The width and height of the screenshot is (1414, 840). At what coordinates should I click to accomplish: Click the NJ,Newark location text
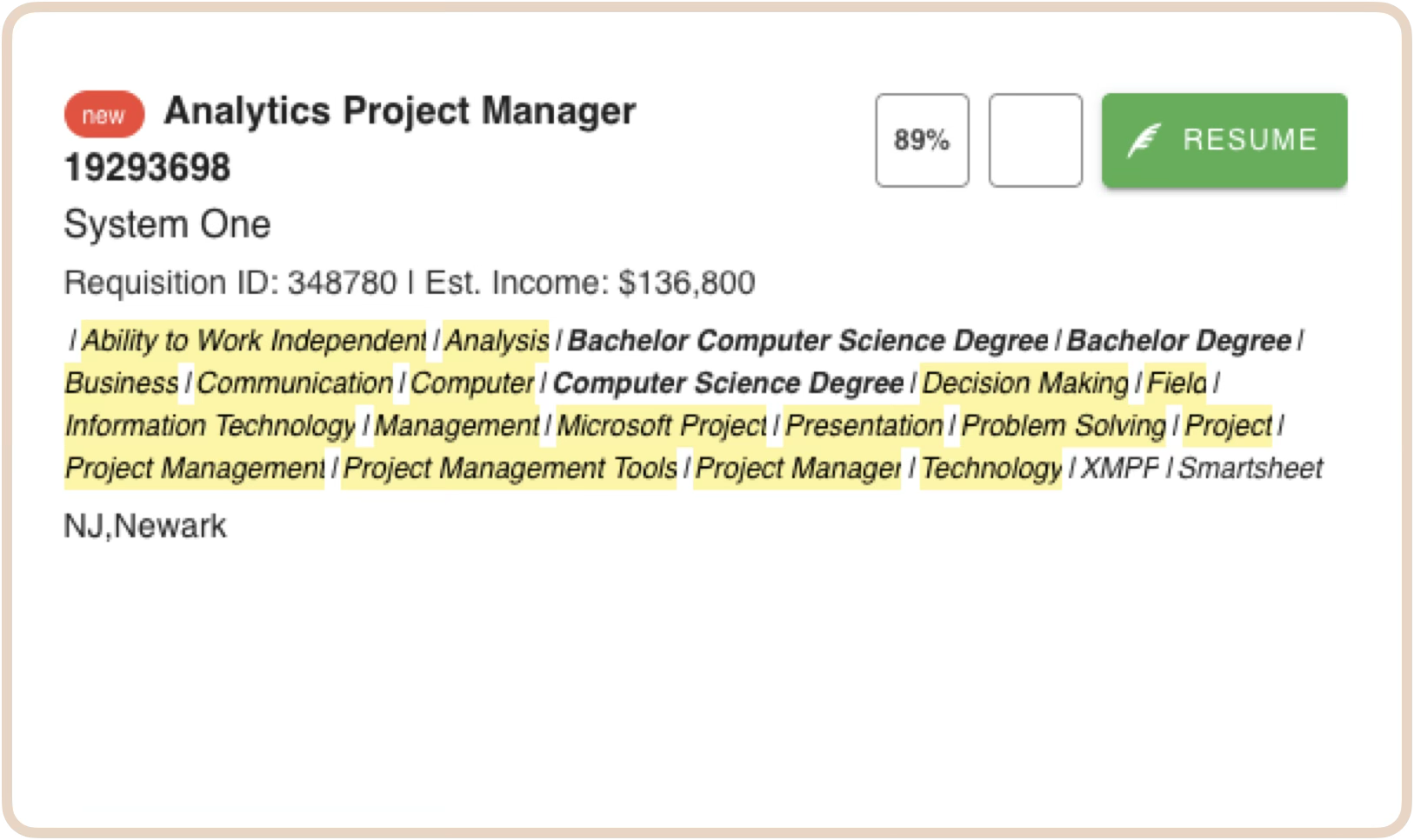click(x=145, y=526)
